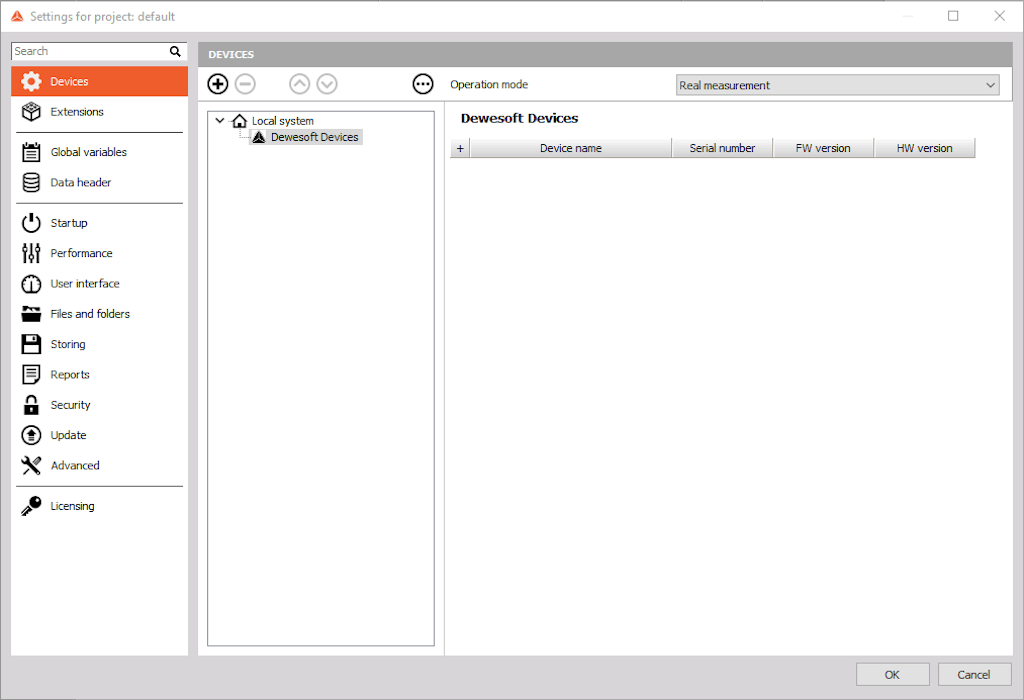The height and width of the screenshot is (700, 1024).
Task: Click the Extensions box icon
Action: pyautogui.click(x=31, y=112)
